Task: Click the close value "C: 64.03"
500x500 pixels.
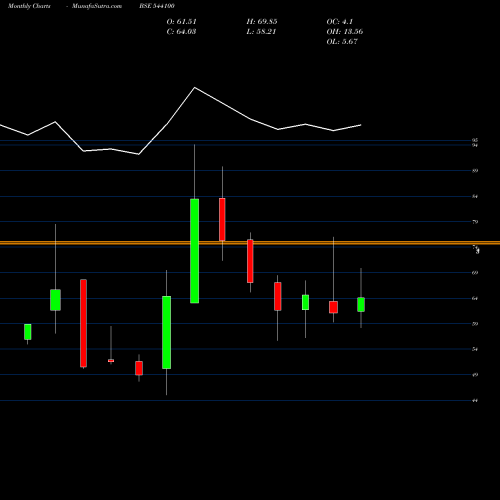Action: pyautogui.click(x=181, y=32)
